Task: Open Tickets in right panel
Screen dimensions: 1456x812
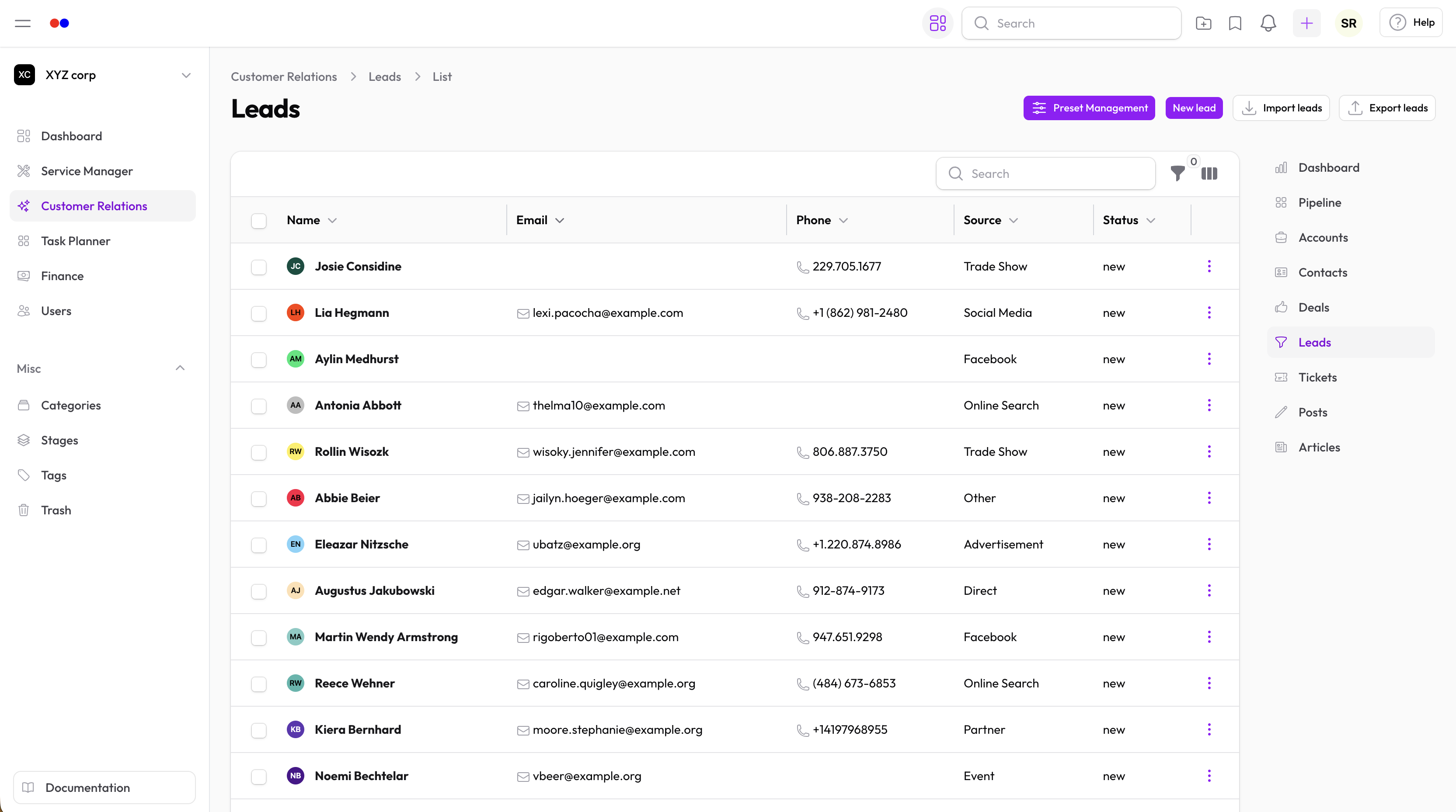Action: pyautogui.click(x=1350, y=378)
